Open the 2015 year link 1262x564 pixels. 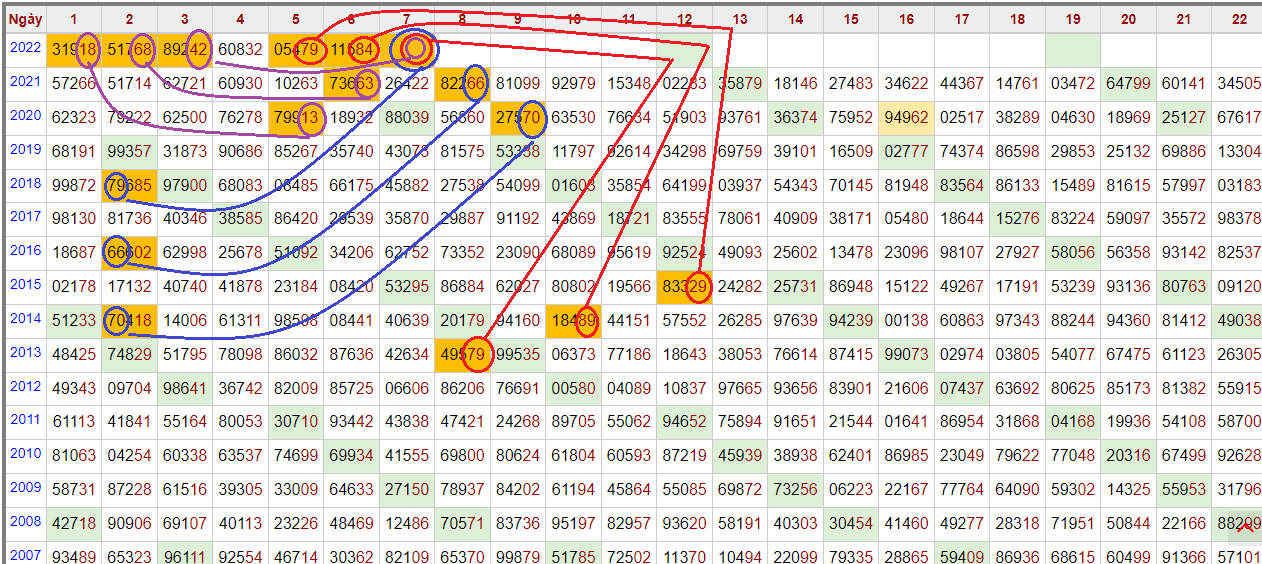[x=24, y=284]
